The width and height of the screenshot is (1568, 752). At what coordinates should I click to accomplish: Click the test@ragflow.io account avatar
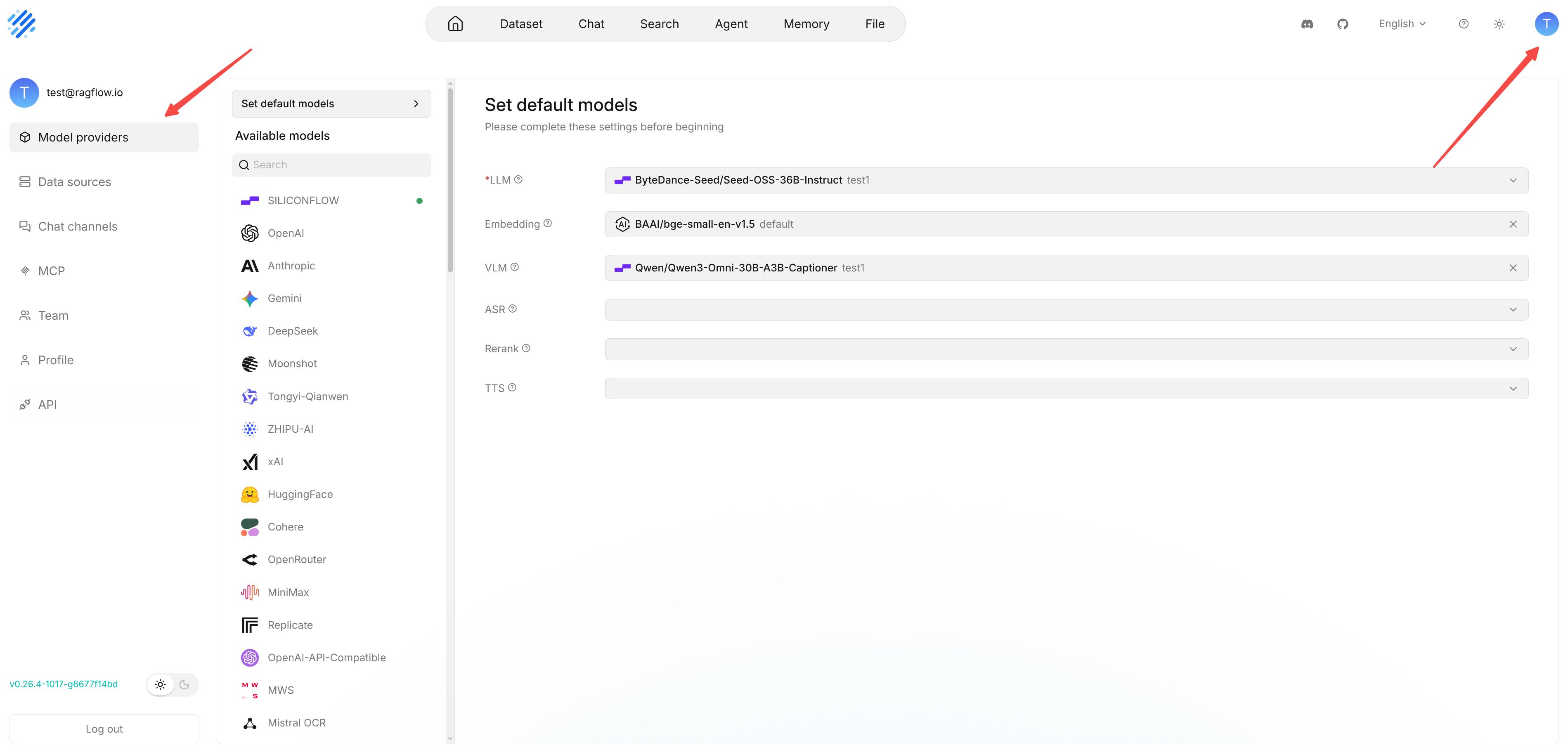tap(24, 92)
